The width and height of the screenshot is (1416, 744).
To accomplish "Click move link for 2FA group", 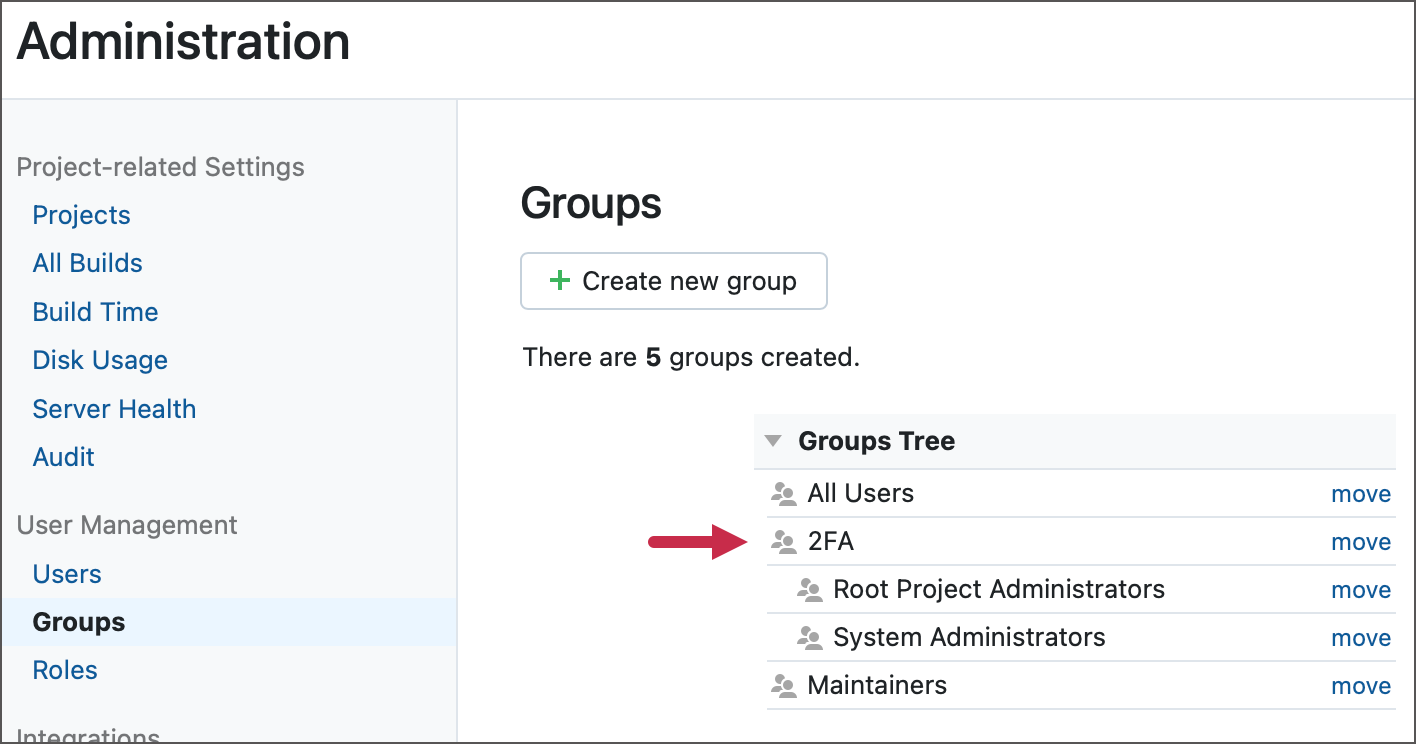I will [1360, 542].
